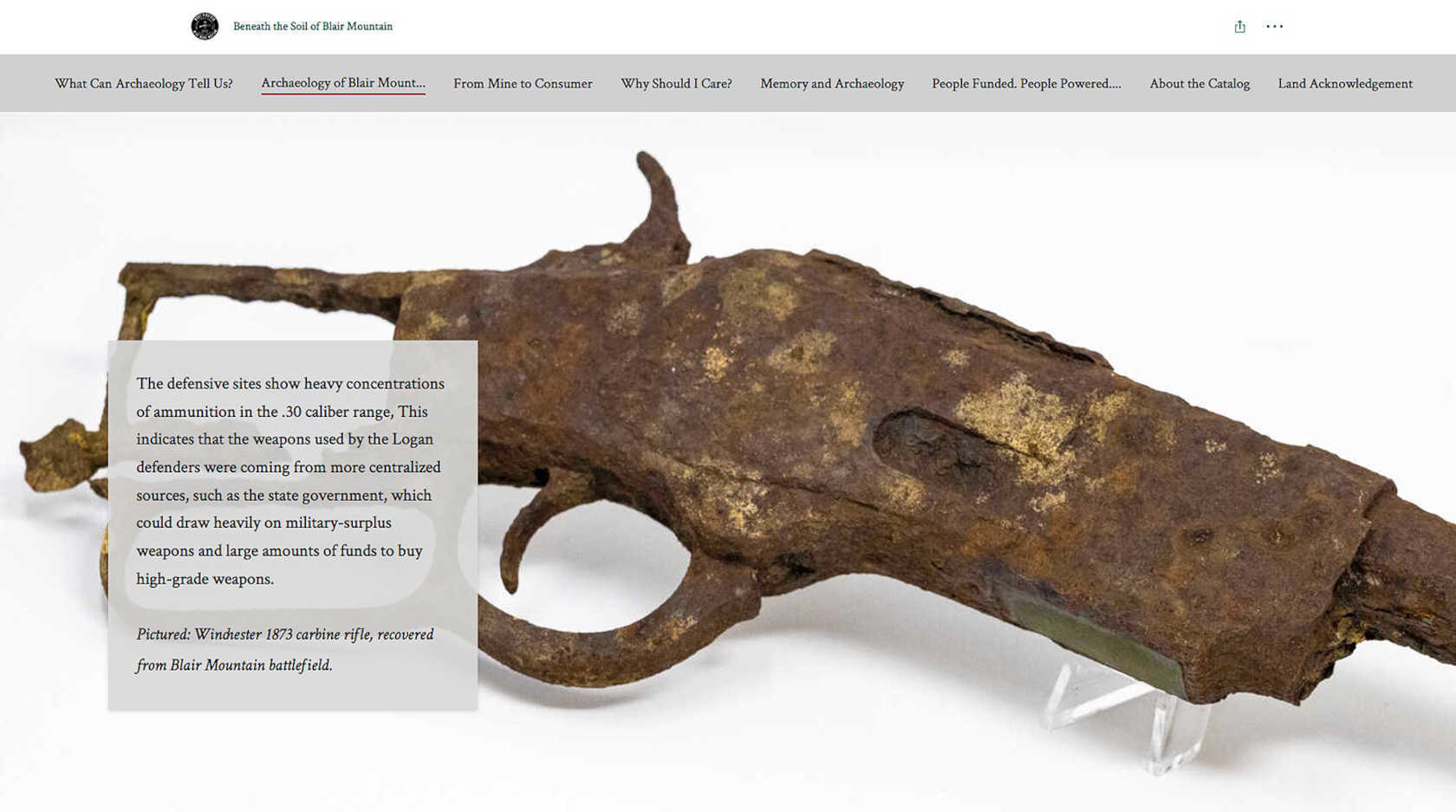Click the title "Beneath the Soil of Blair Mountain"

click(x=311, y=26)
